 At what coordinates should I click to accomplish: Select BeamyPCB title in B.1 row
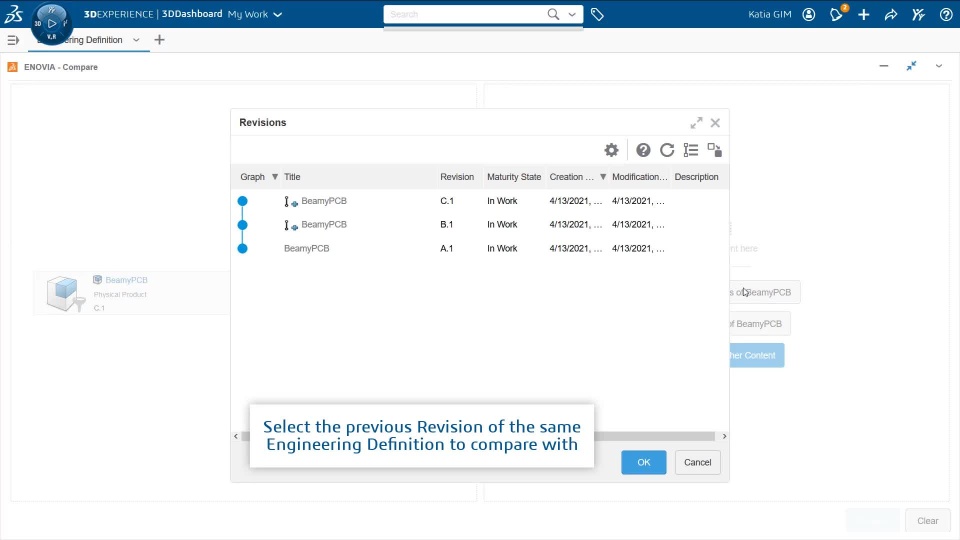point(324,225)
